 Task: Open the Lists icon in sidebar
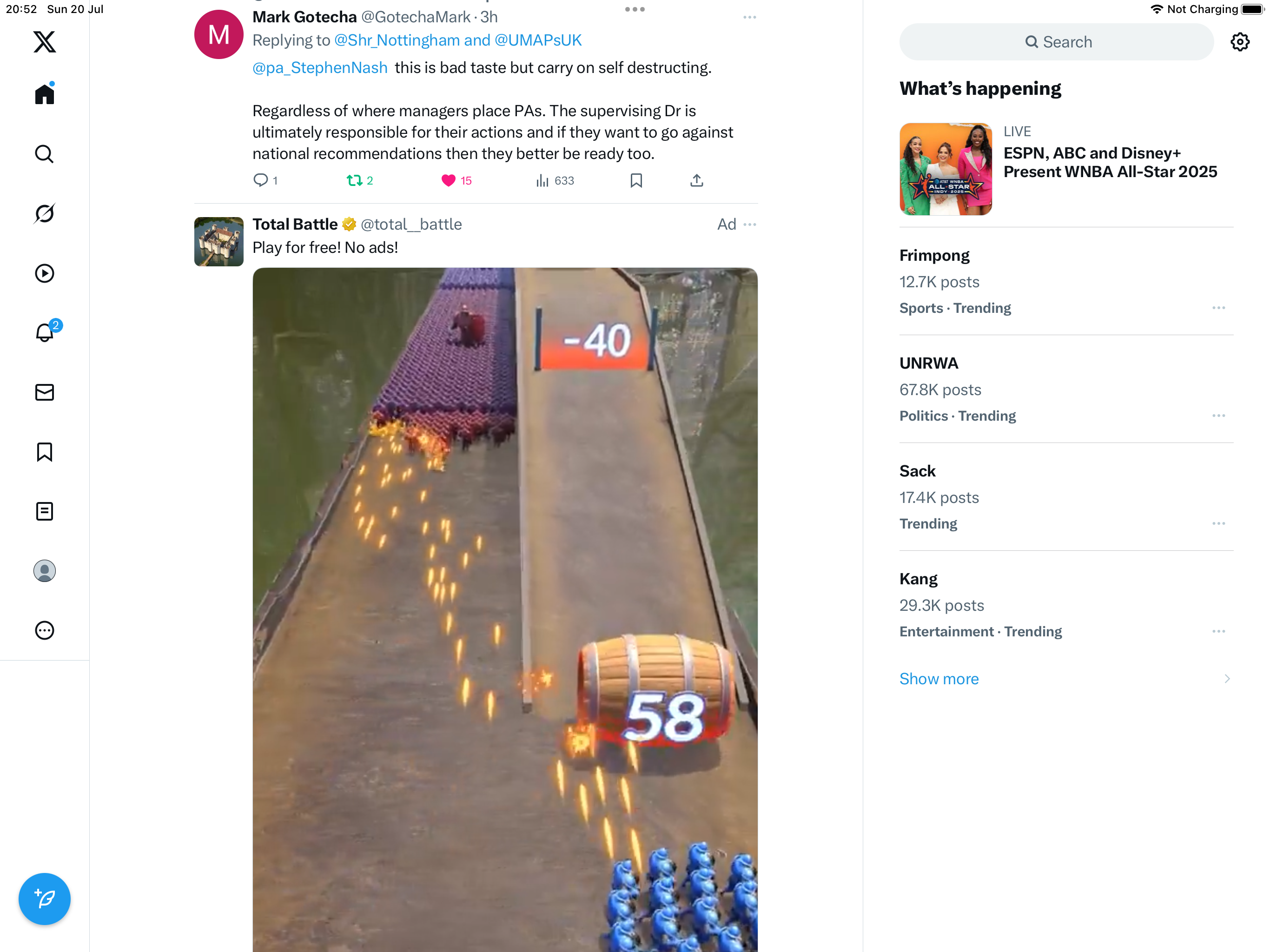tap(44, 511)
